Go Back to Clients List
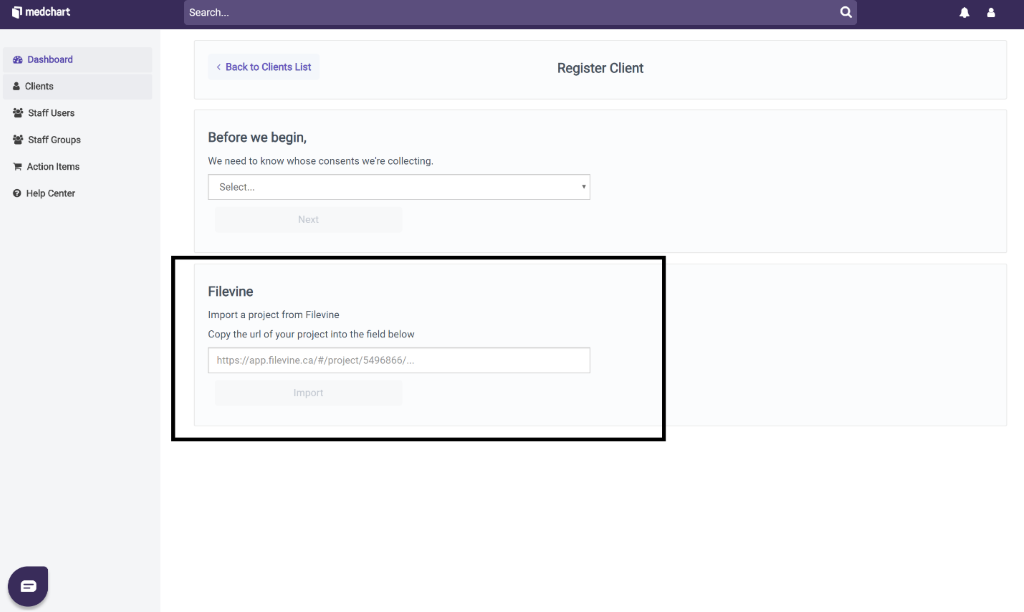1024x612 pixels. [264, 67]
